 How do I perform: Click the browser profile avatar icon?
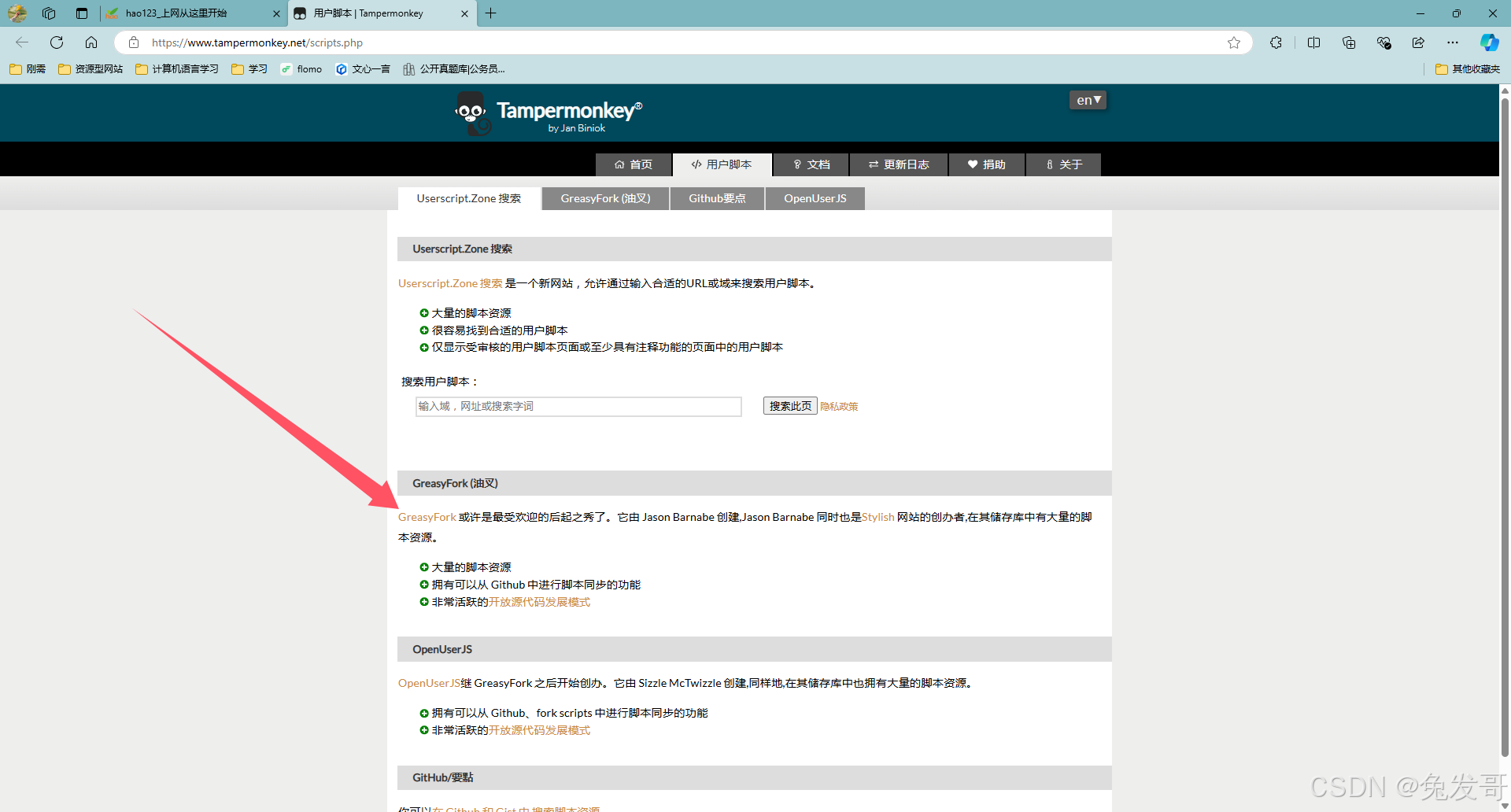coord(17,13)
